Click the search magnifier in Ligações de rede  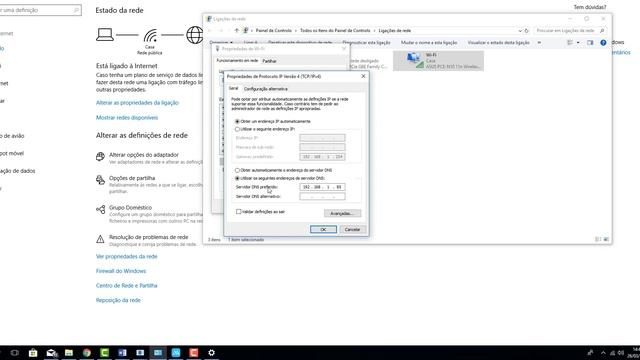tap(602, 31)
